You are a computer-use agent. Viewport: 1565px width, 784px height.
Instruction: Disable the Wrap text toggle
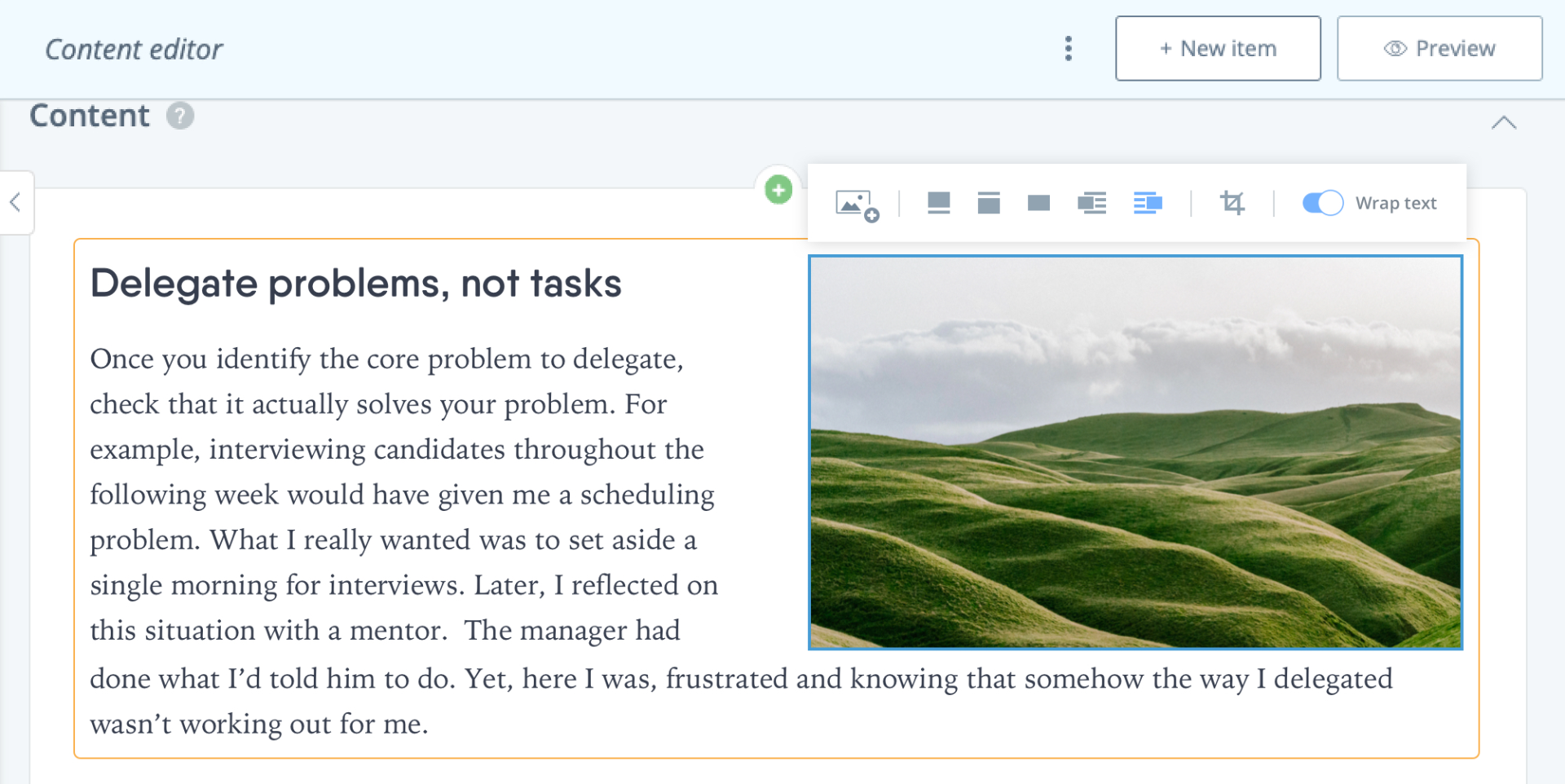(x=1322, y=203)
